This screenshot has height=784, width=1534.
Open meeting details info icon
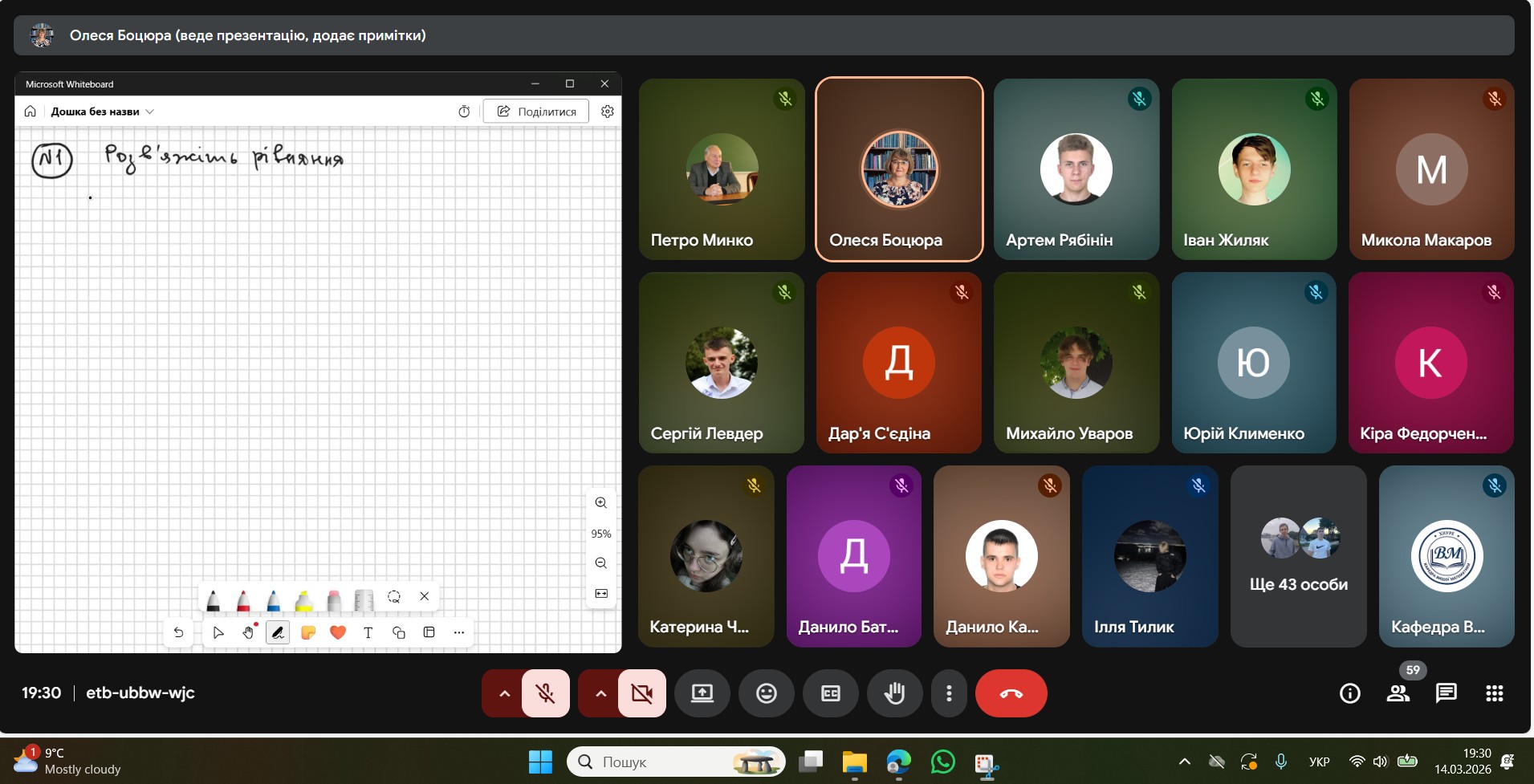click(1349, 693)
